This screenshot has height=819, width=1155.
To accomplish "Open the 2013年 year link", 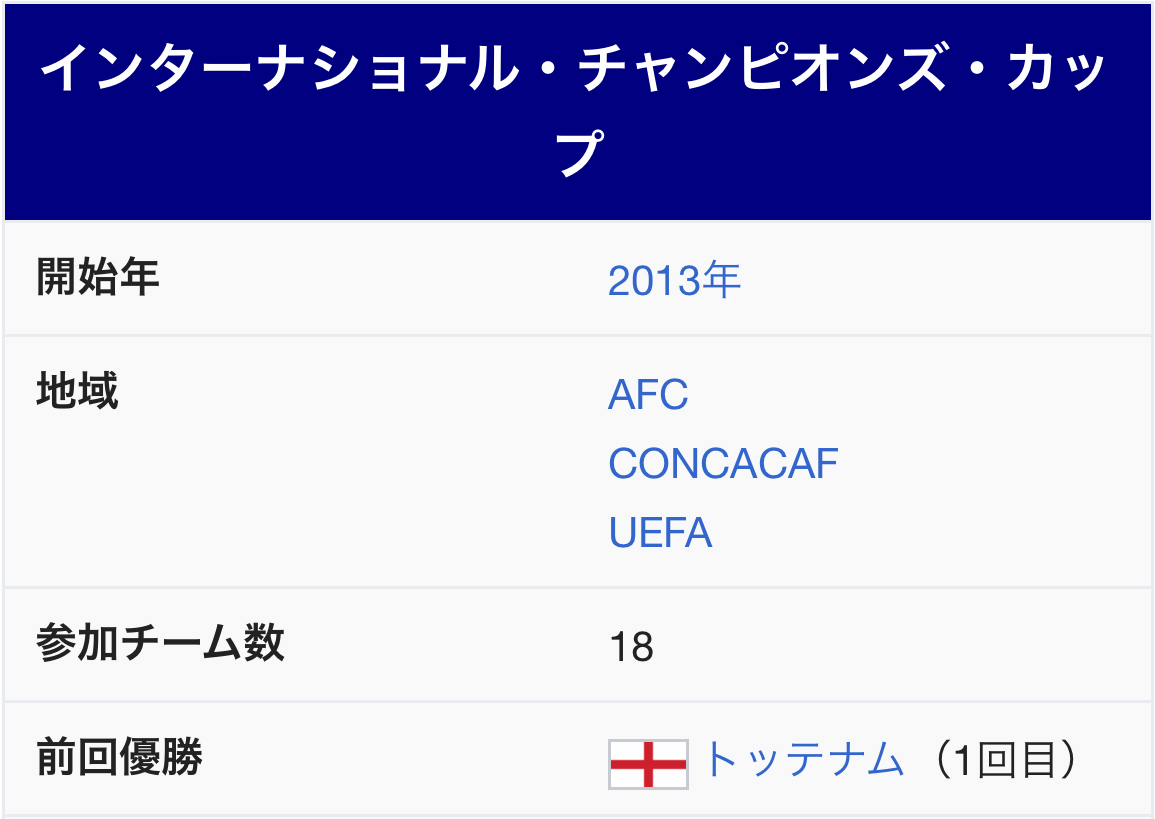I will pos(674,281).
